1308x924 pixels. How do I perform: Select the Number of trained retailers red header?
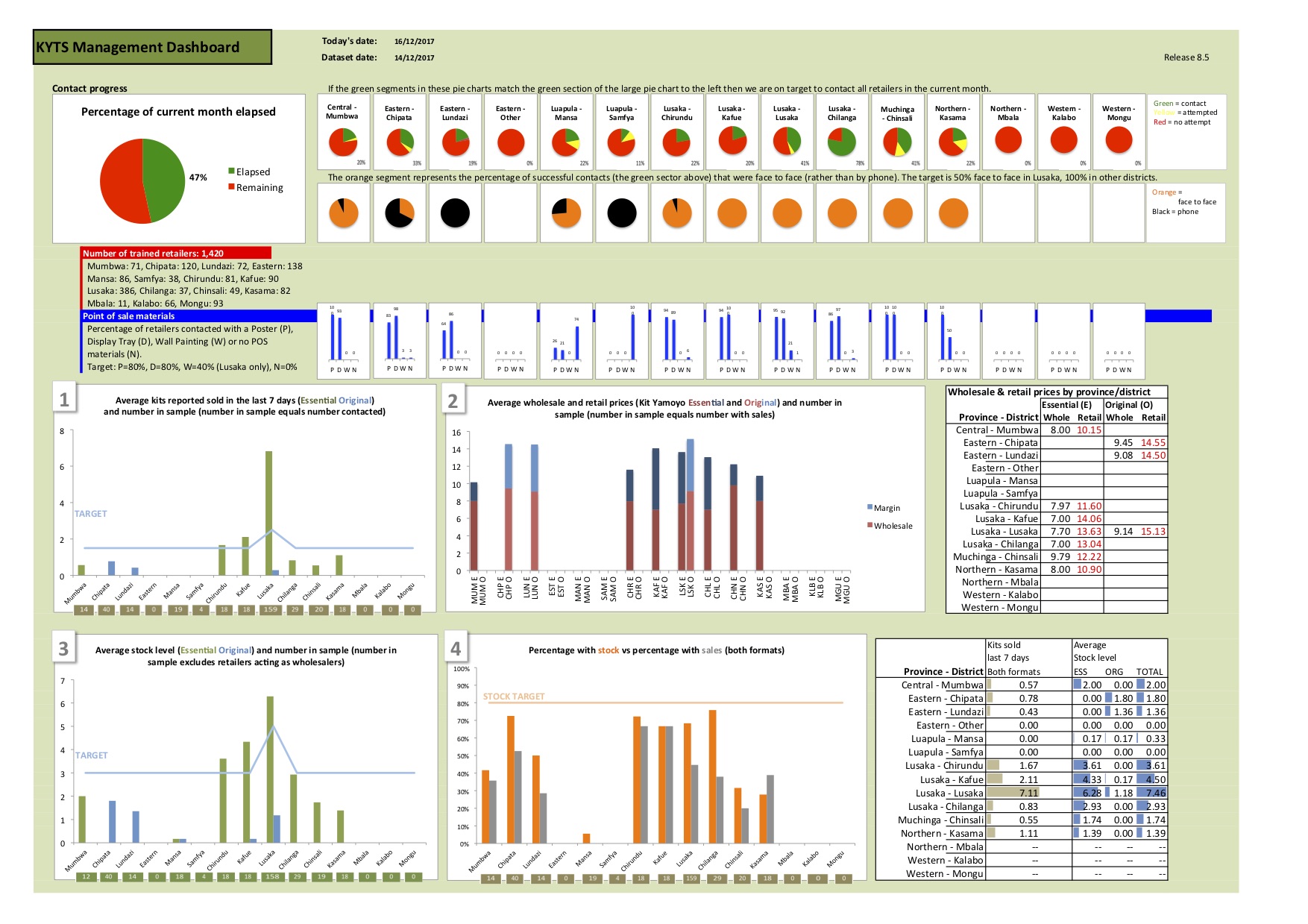(176, 254)
